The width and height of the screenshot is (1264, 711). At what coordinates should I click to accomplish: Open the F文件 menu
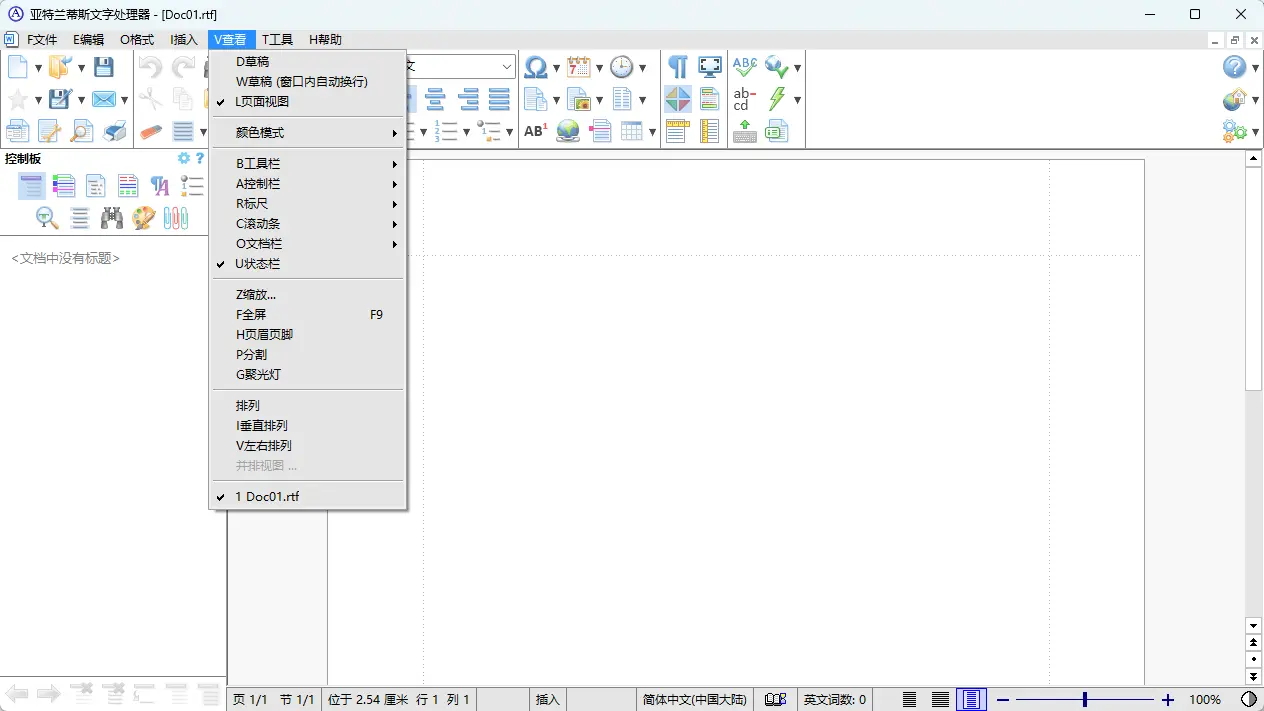[42, 40]
